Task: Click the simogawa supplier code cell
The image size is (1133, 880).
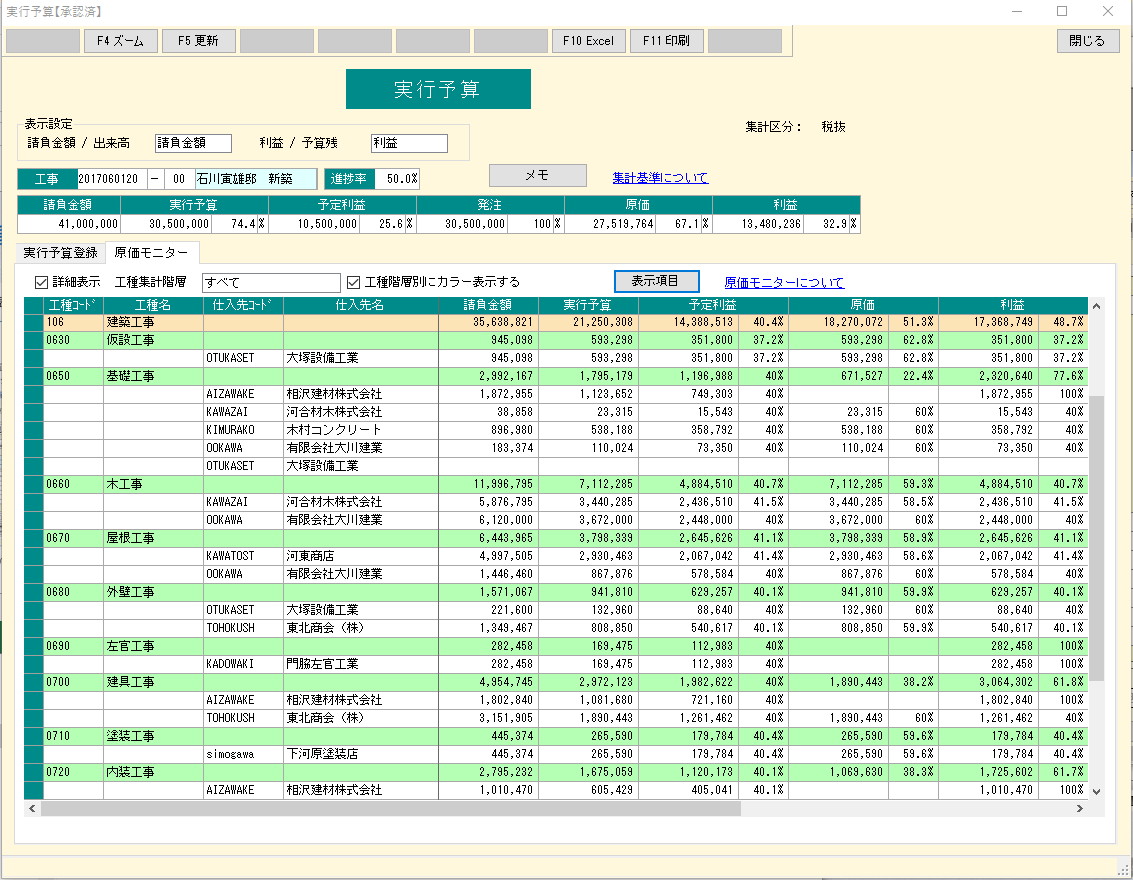Action: coord(243,754)
